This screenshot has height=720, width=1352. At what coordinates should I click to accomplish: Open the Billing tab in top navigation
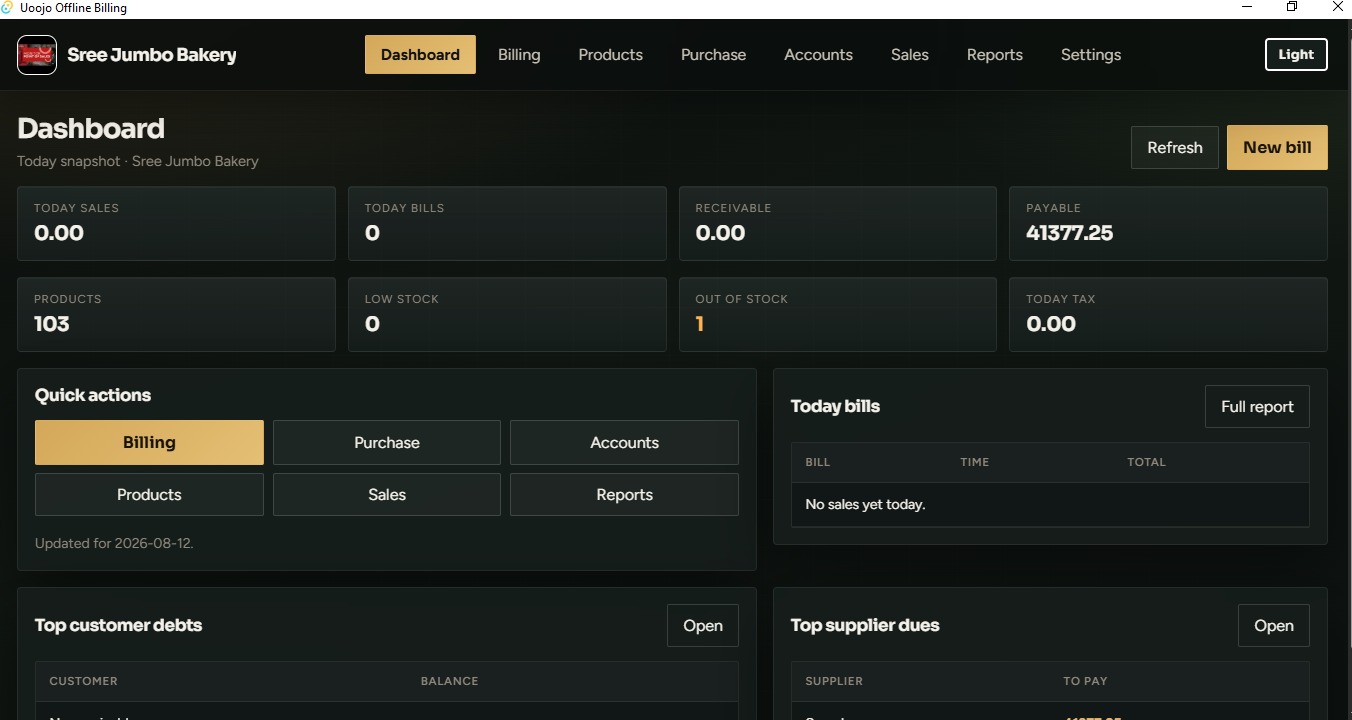point(519,55)
